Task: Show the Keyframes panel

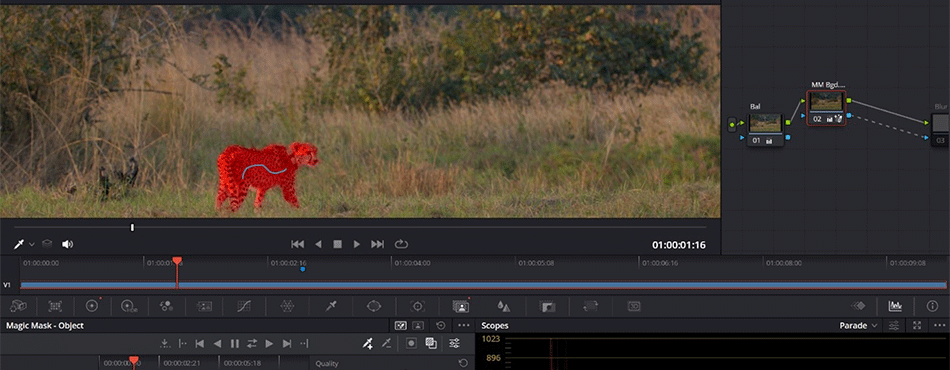Action: [x=858, y=306]
